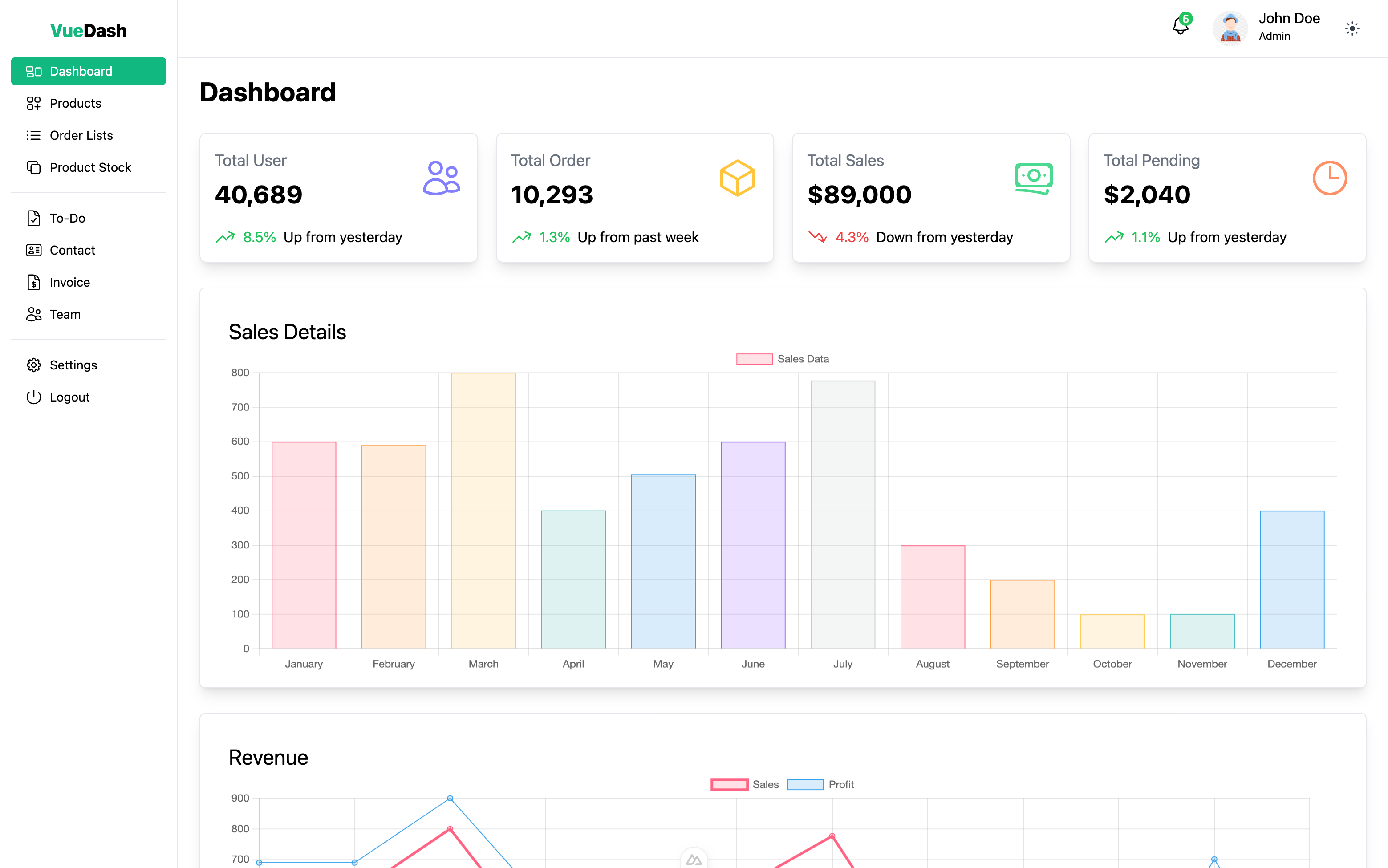Click the Contact card icon

(34, 250)
